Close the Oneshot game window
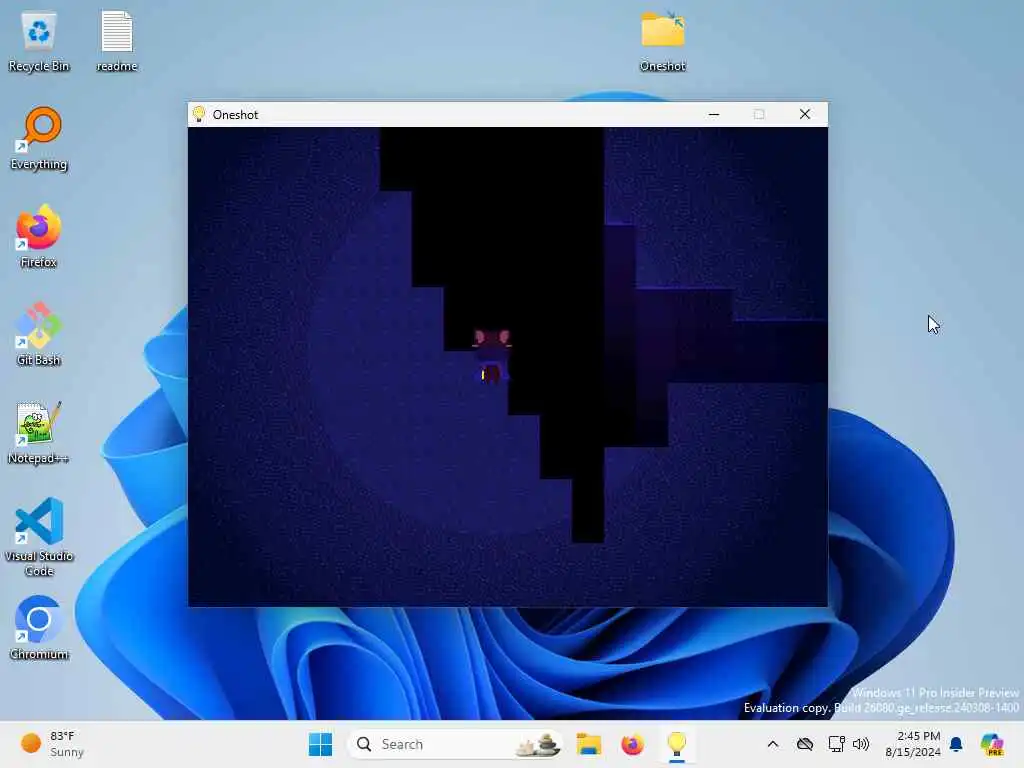1024x768 pixels. click(805, 114)
